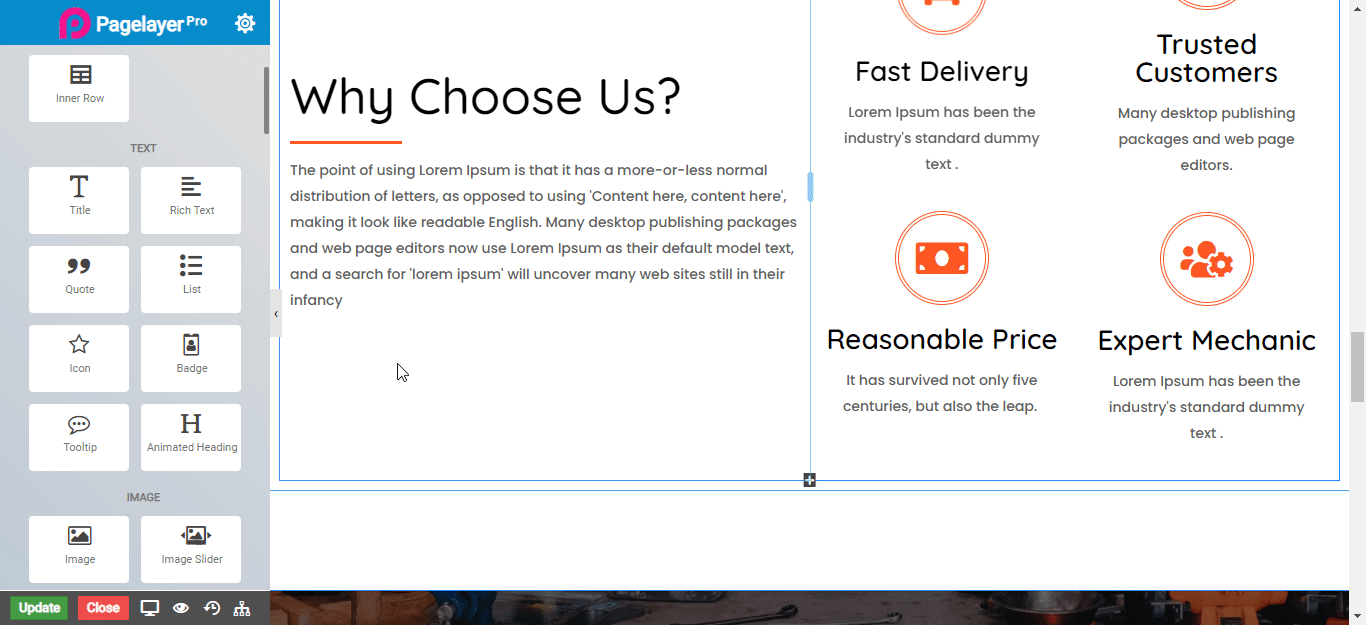The width and height of the screenshot is (1366, 625).
Task: Click text under Expert Mechanic
Action: tap(1207, 407)
